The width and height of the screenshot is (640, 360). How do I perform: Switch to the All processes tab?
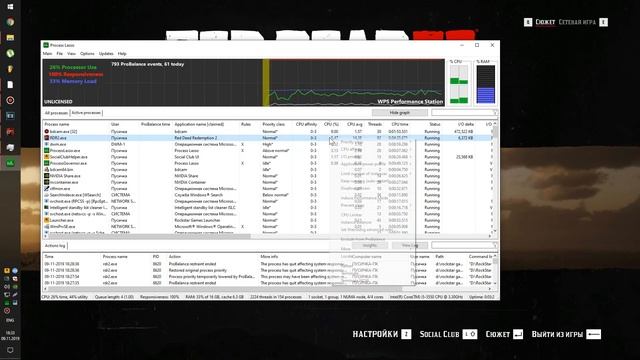pyautogui.click(x=56, y=113)
